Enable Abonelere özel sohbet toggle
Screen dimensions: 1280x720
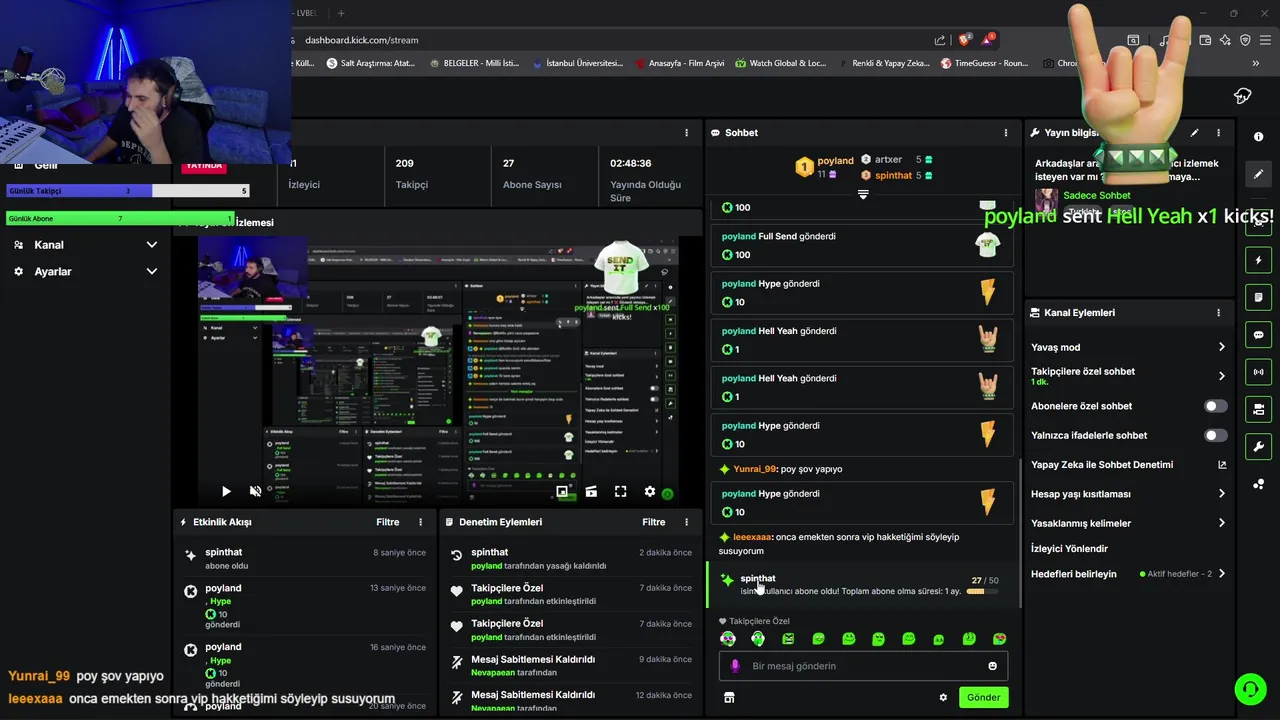[1215, 406]
